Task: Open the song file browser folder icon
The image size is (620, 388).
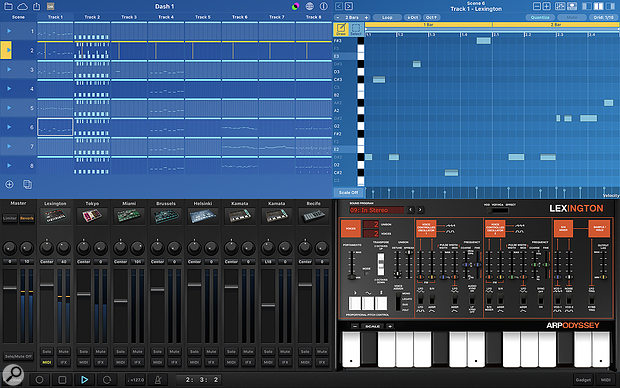Action: [8, 6]
